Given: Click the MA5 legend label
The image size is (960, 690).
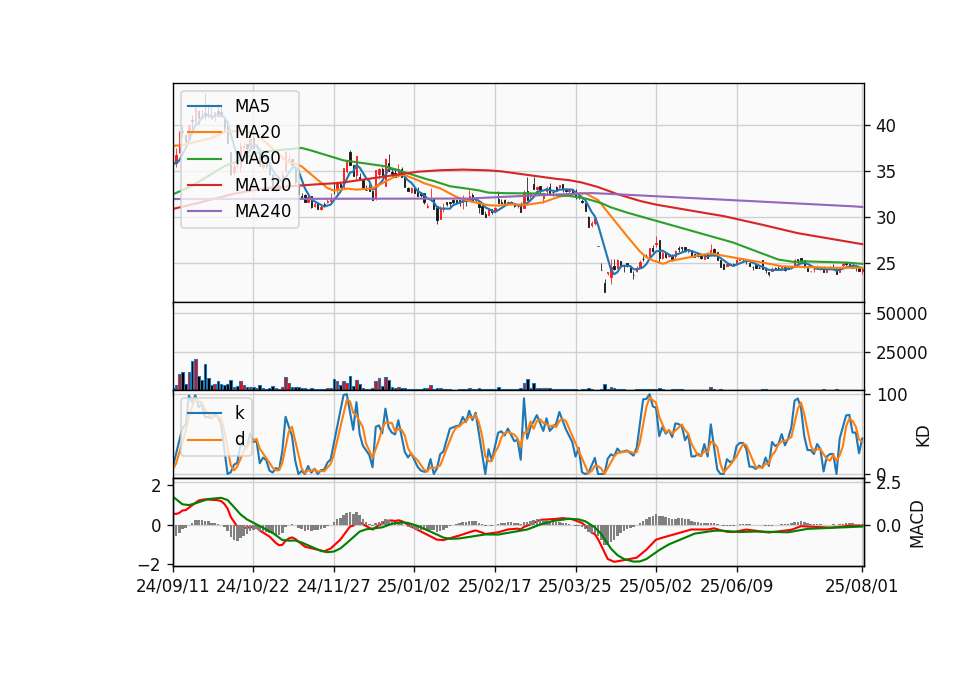Looking at the screenshot, I should point(252,106).
